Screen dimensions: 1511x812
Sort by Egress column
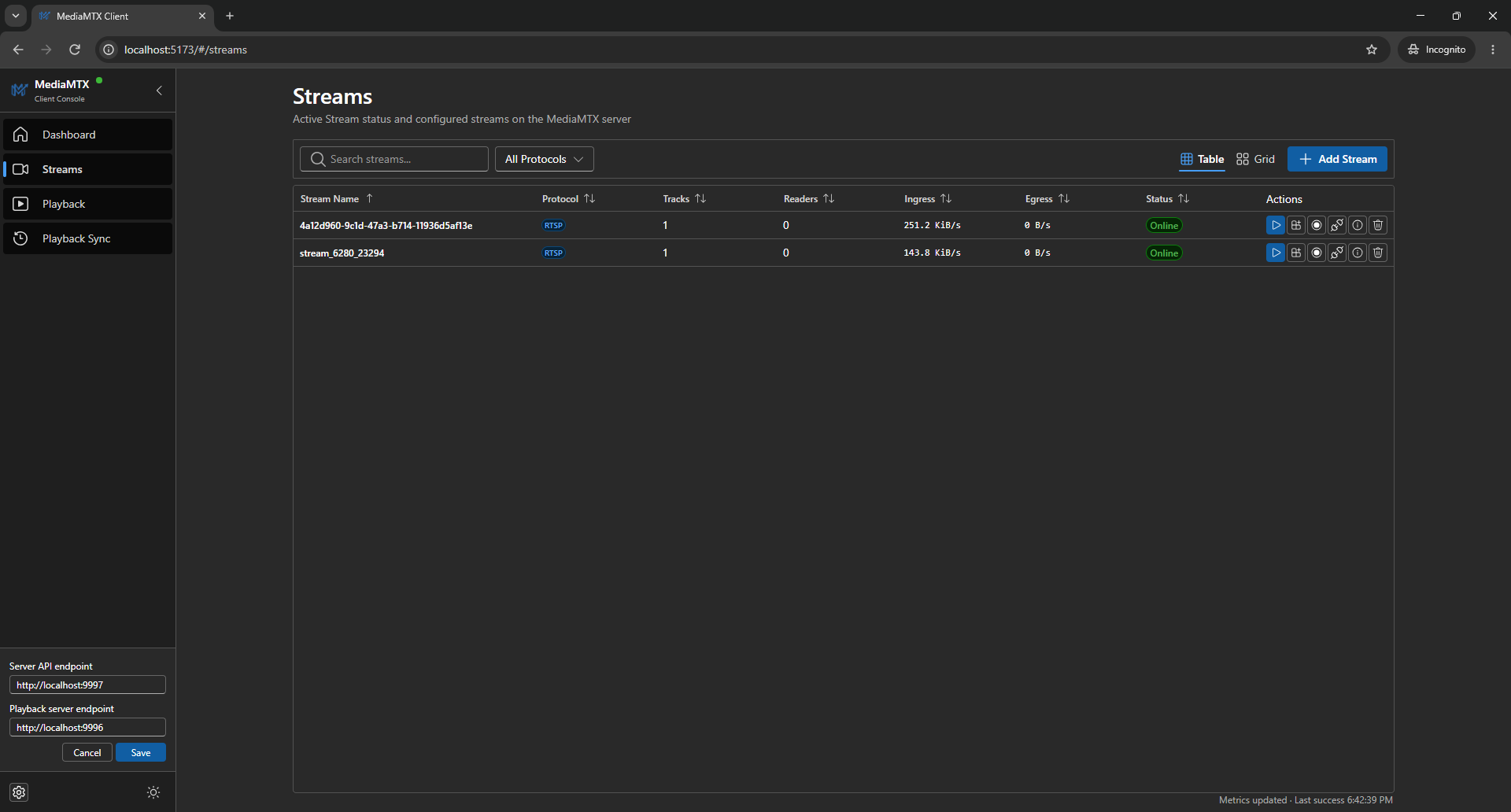(1047, 199)
